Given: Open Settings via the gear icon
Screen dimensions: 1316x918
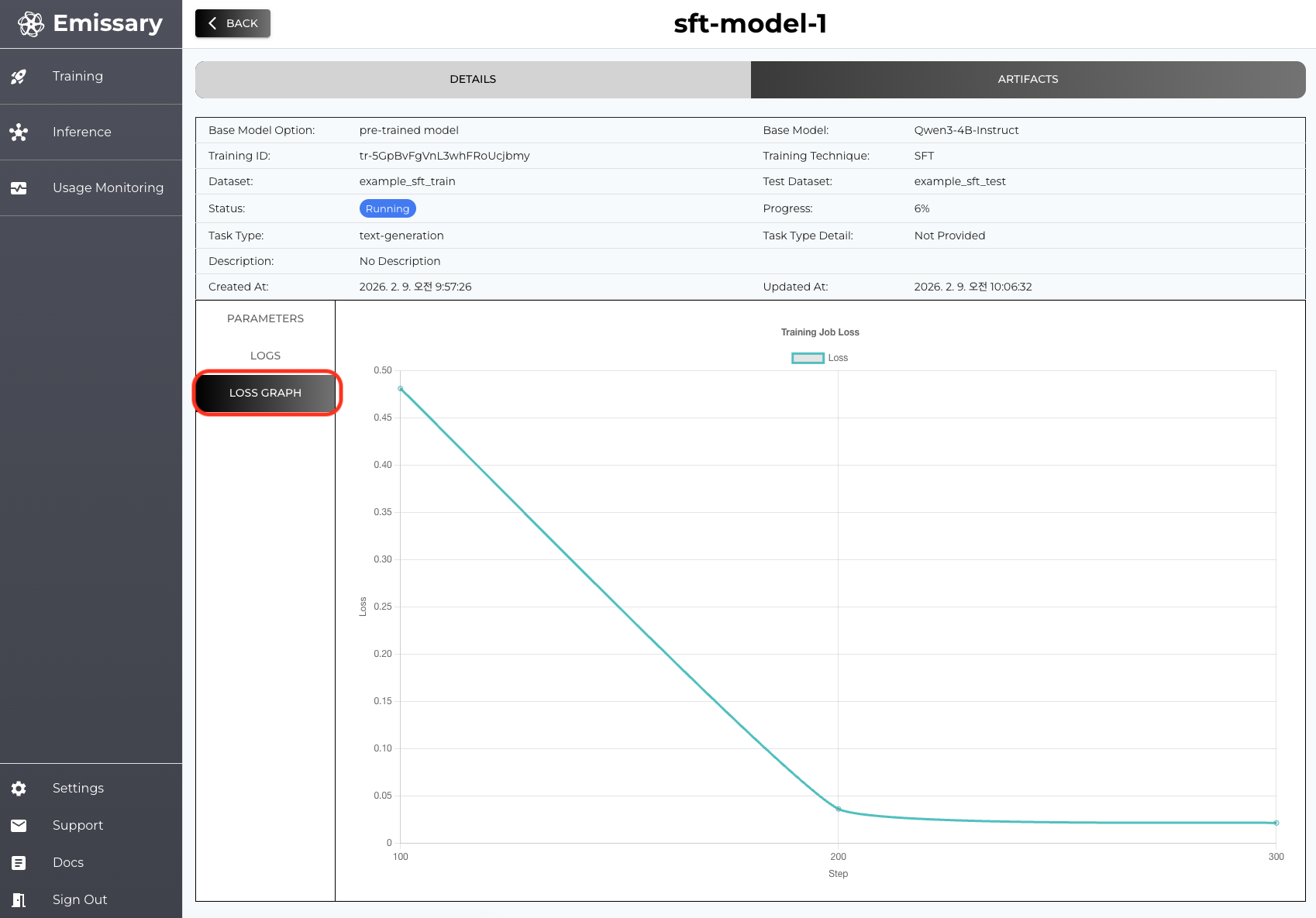Looking at the screenshot, I should 19,789.
